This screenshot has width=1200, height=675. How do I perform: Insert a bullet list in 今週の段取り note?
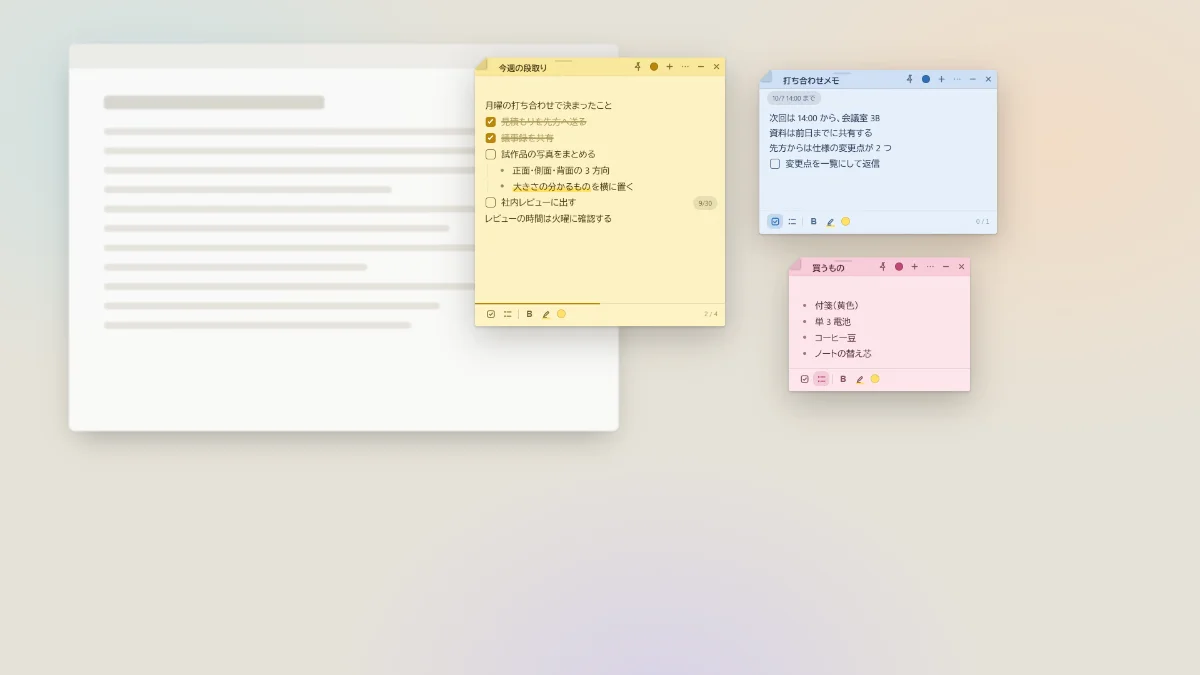pos(508,314)
